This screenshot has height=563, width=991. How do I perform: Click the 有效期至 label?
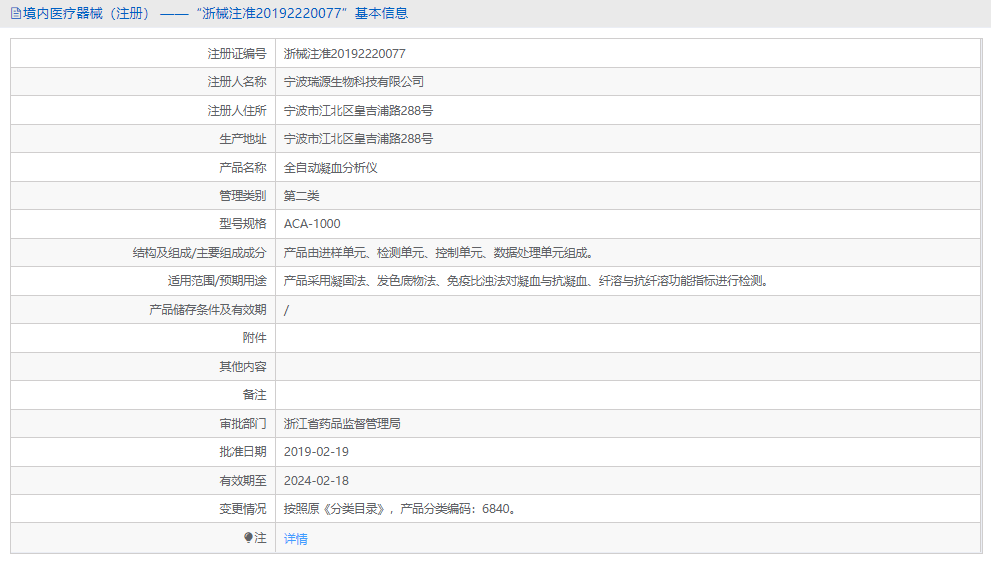[243, 480]
